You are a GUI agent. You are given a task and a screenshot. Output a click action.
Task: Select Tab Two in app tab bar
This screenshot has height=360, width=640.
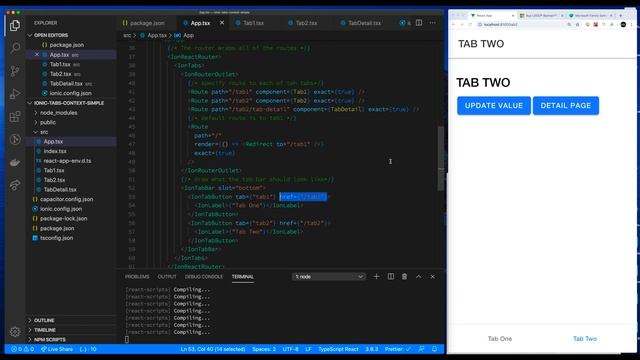pyautogui.click(x=584, y=338)
